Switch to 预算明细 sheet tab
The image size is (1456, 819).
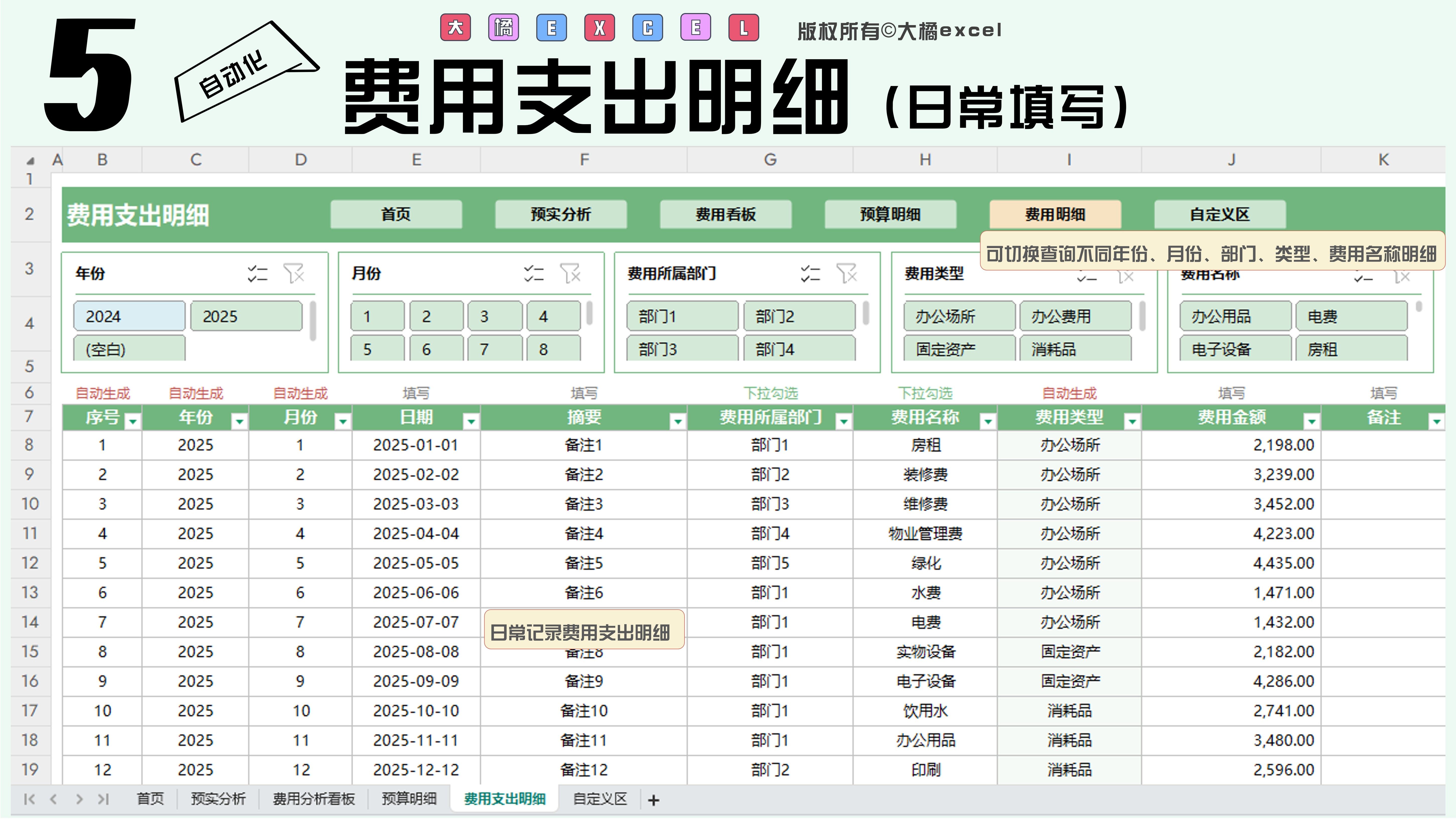coord(409,799)
